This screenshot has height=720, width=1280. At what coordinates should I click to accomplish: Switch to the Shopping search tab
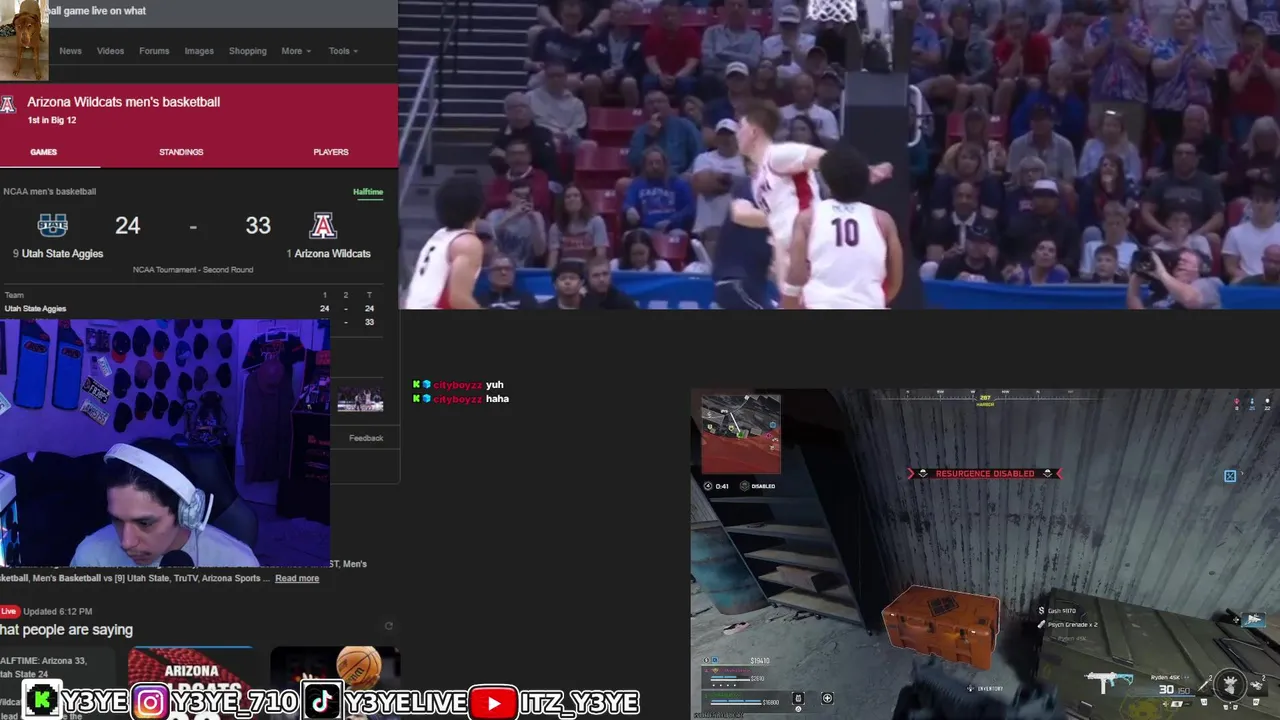click(247, 51)
